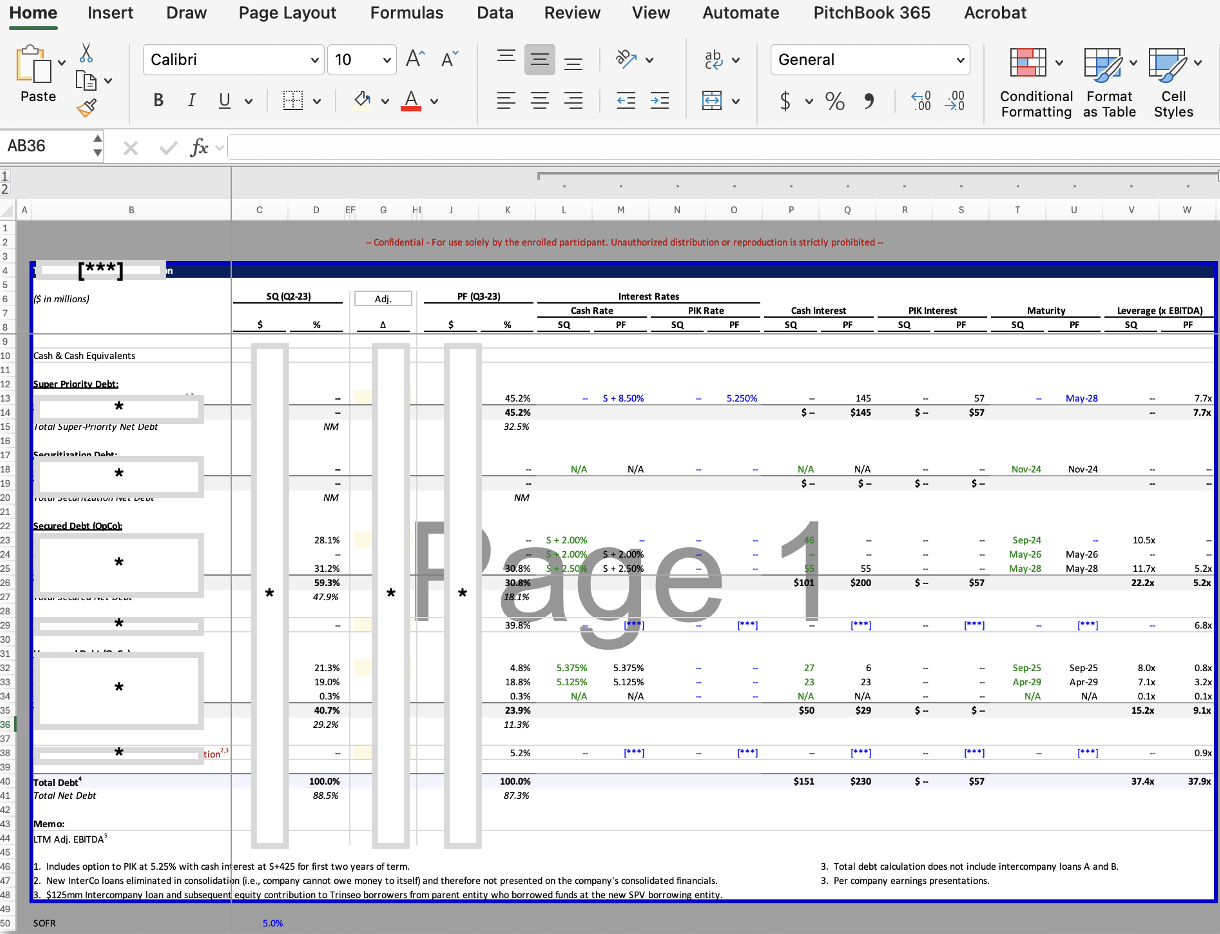Screen dimensions: 1220x934
Task: Decrease font size with the smaller A
Action: [x=449, y=59]
